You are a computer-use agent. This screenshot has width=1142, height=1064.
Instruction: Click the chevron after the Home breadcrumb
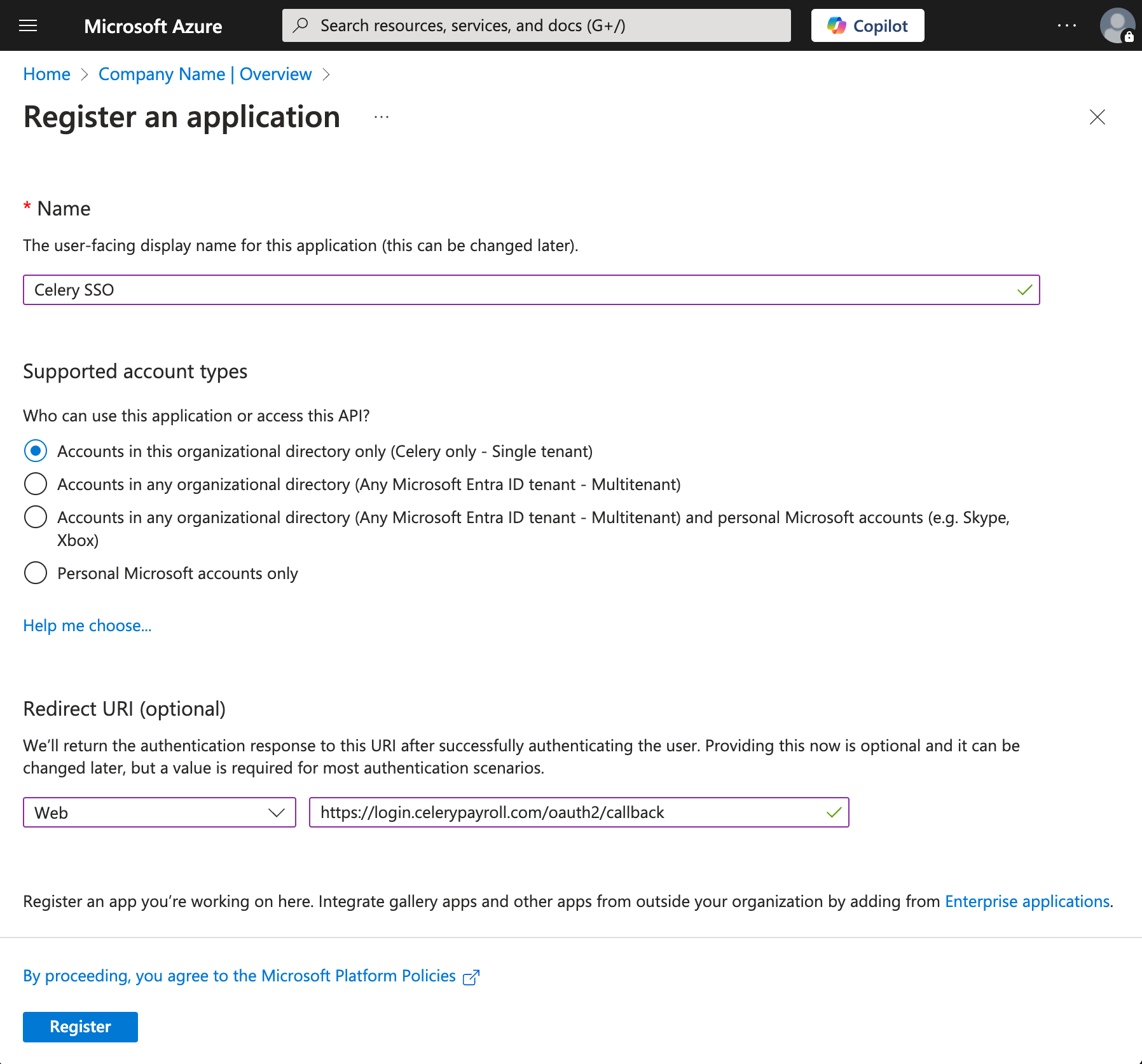point(85,74)
